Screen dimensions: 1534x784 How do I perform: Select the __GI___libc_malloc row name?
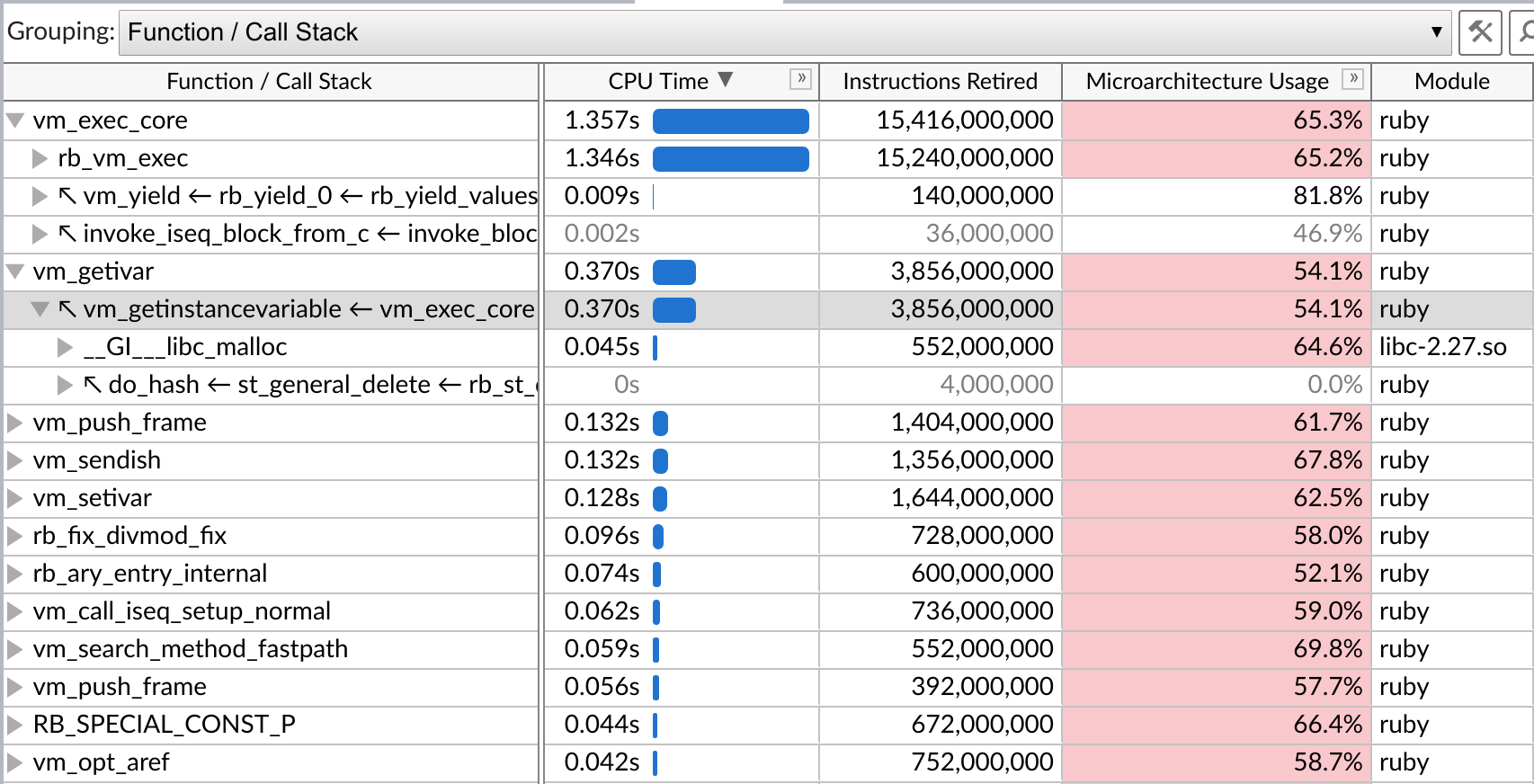pos(185,347)
